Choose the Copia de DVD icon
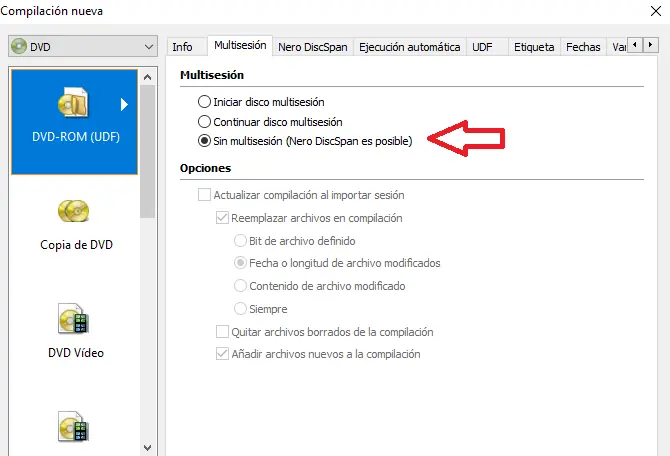This screenshot has height=456, width=670. (x=73, y=211)
